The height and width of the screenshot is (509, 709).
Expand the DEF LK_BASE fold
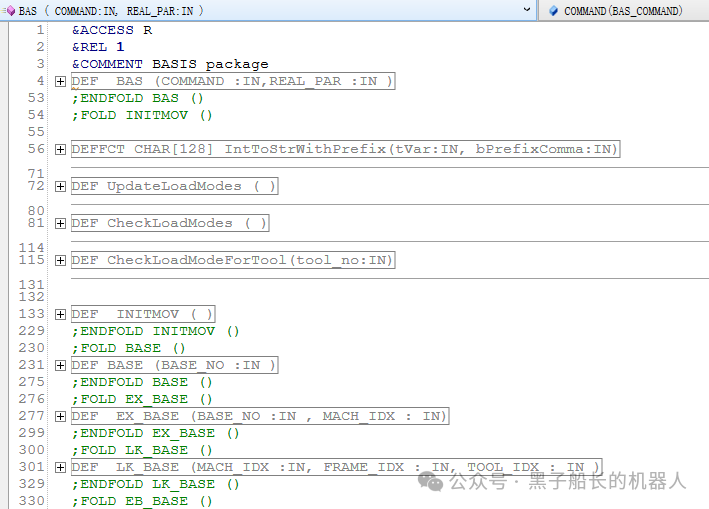[x=61, y=467]
